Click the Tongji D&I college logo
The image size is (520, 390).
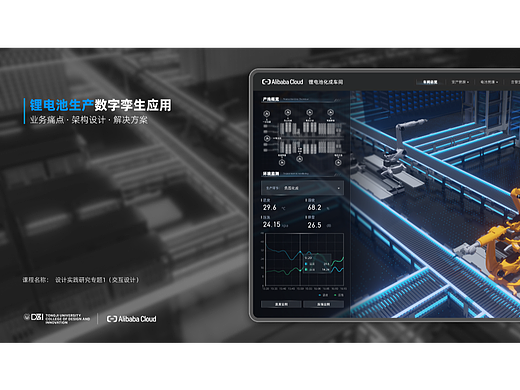point(57,319)
